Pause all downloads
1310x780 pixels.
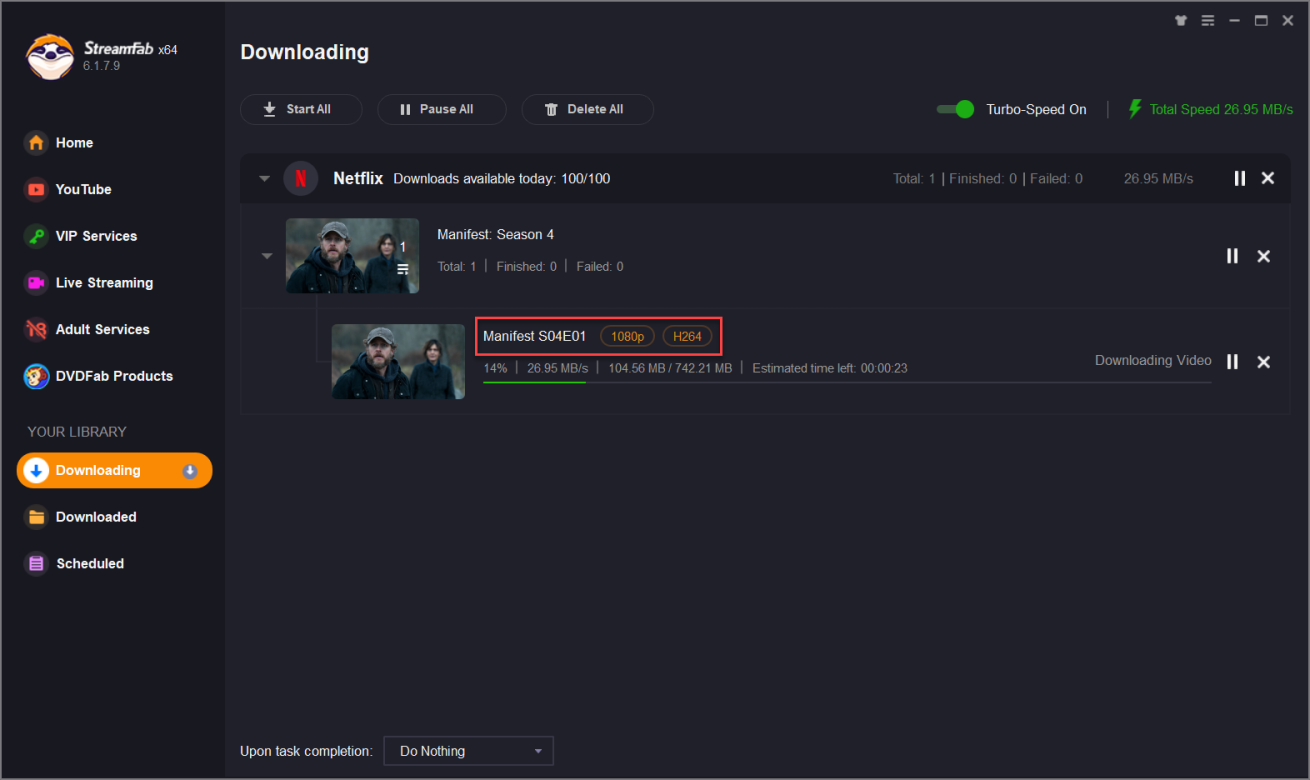pos(442,110)
